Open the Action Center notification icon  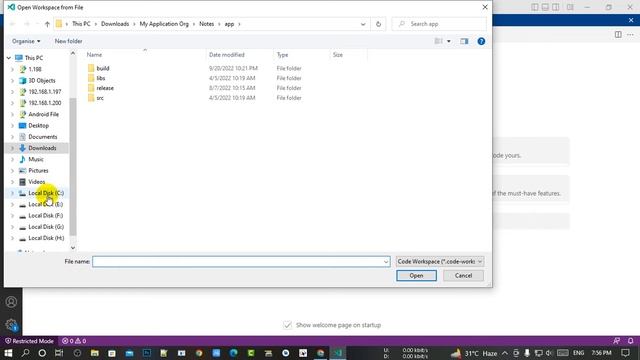[x=625, y=353]
